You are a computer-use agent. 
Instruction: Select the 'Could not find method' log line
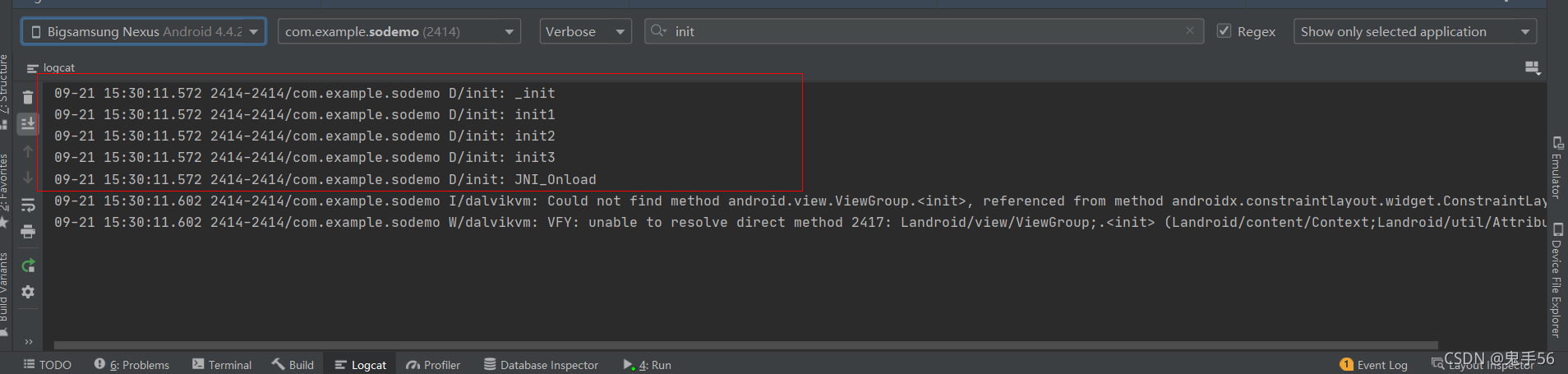[x=800, y=201]
